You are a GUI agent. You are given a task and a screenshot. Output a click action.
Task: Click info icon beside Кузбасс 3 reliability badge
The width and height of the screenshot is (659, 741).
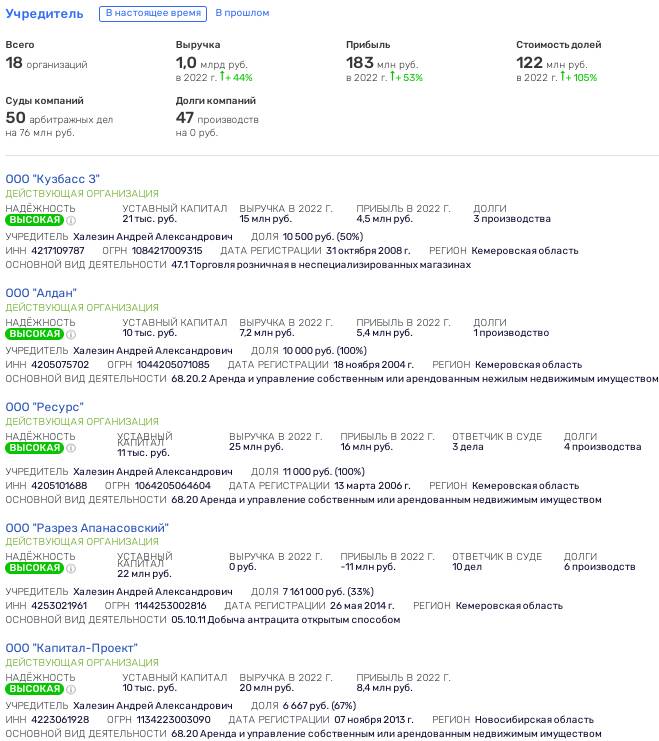pos(71,220)
